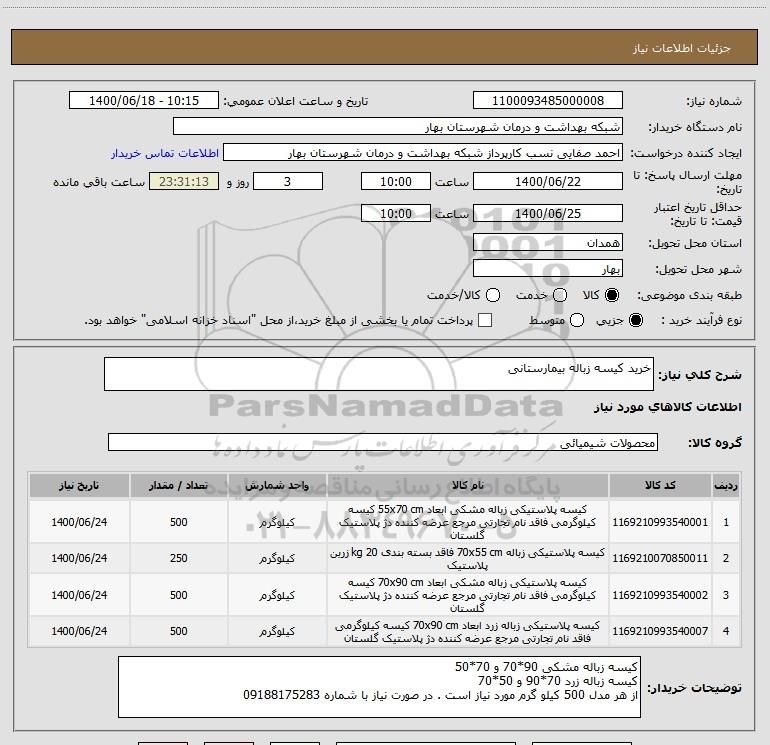Click the remaining time counter 23:31:13

[184, 182]
